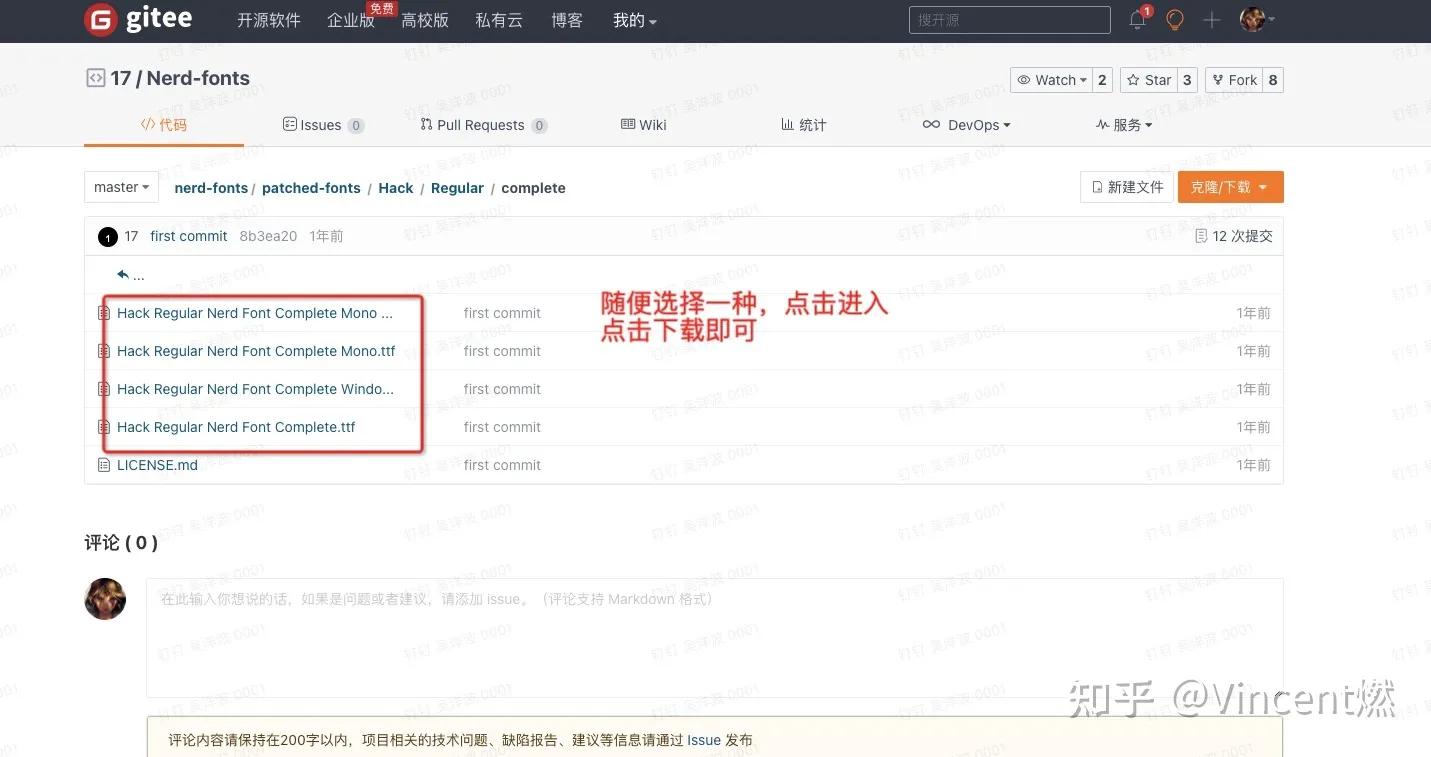The width and height of the screenshot is (1431, 757).
Task: Fork the repository
Action: [x=1234, y=80]
